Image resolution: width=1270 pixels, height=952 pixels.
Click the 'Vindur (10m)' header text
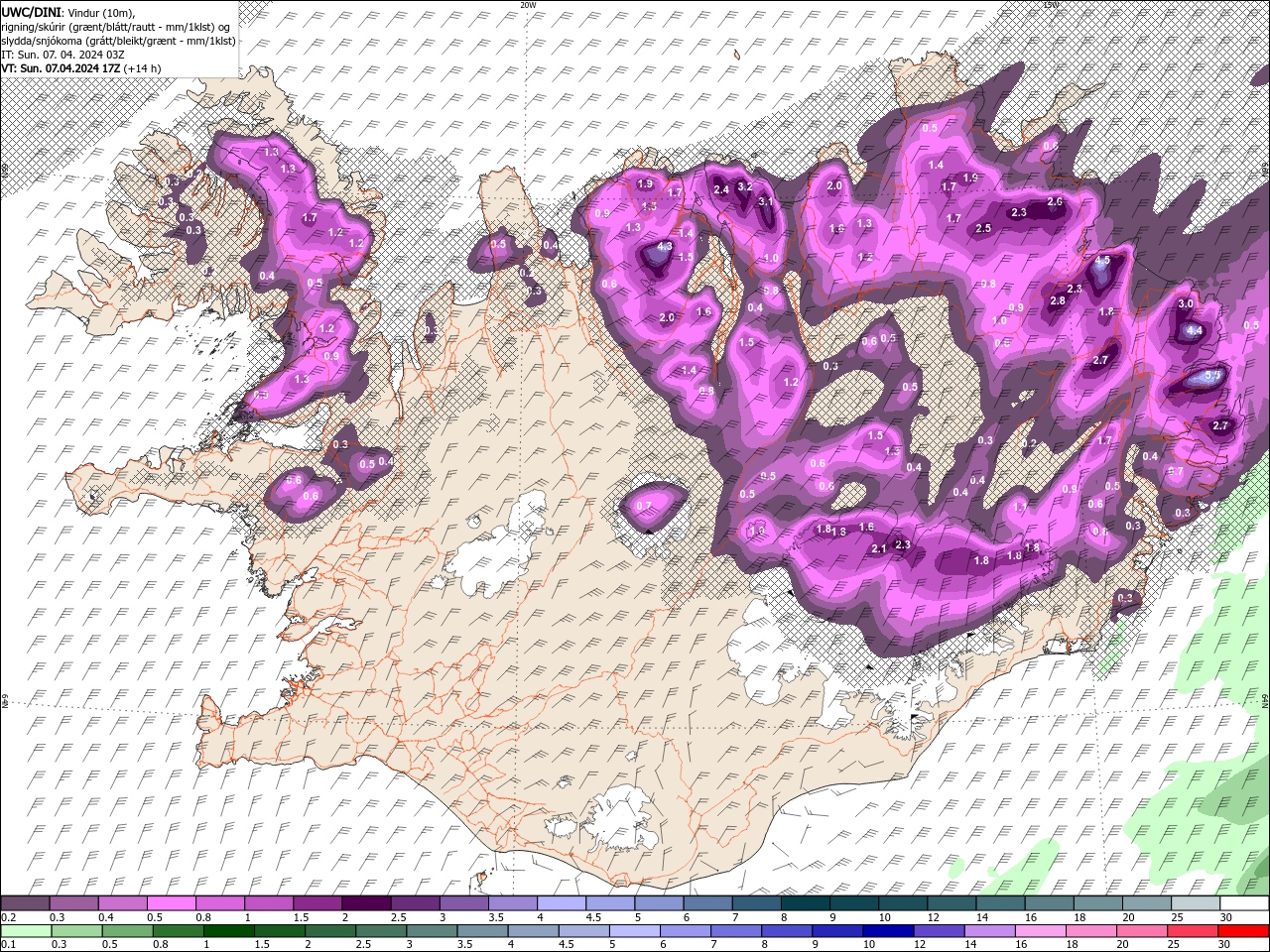click(101, 11)
